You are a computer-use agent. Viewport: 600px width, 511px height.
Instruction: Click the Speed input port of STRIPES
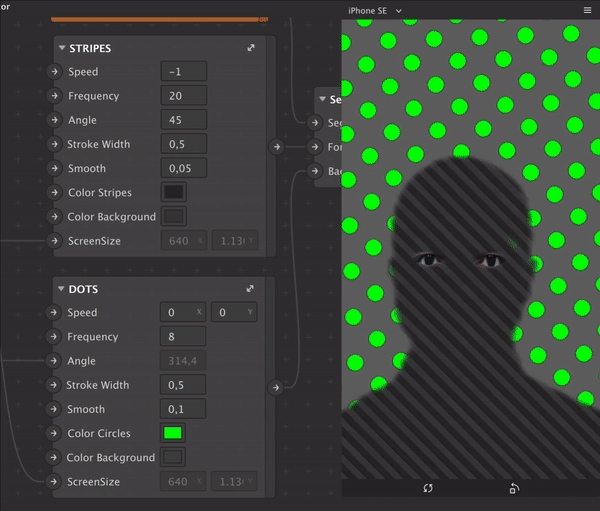pos(55,72)
